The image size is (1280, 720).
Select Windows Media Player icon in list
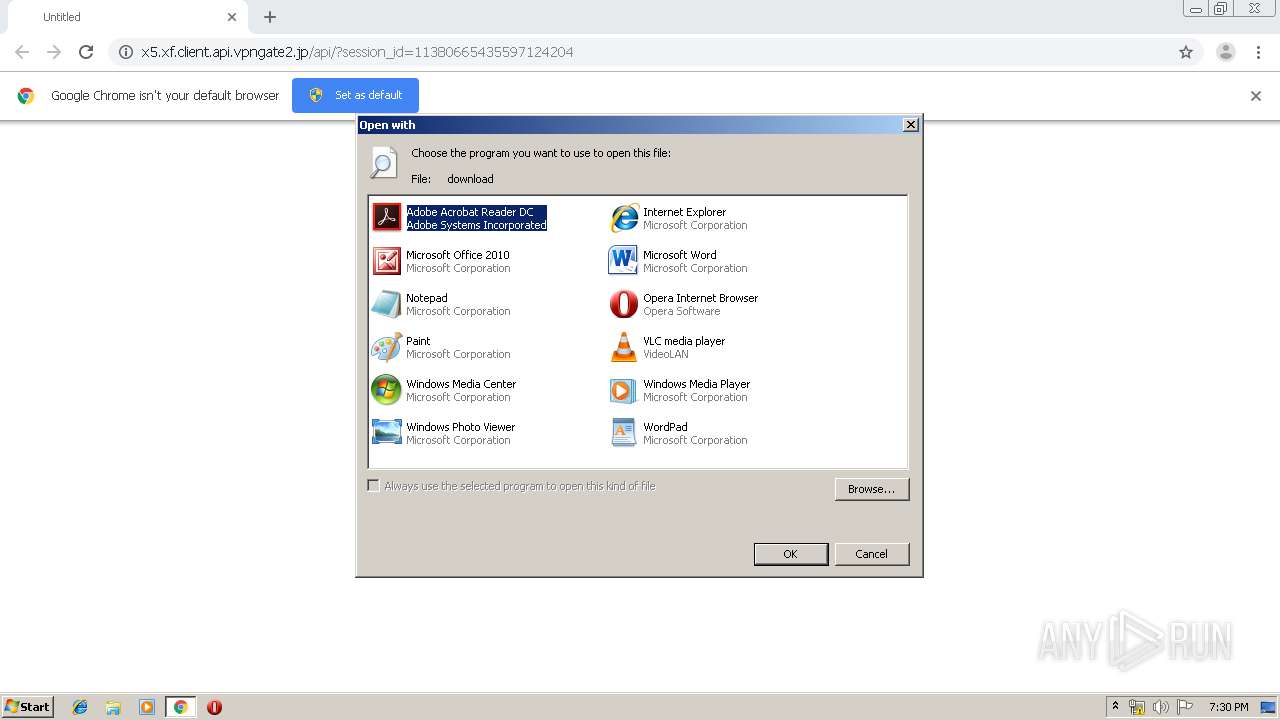click(623, 389)
